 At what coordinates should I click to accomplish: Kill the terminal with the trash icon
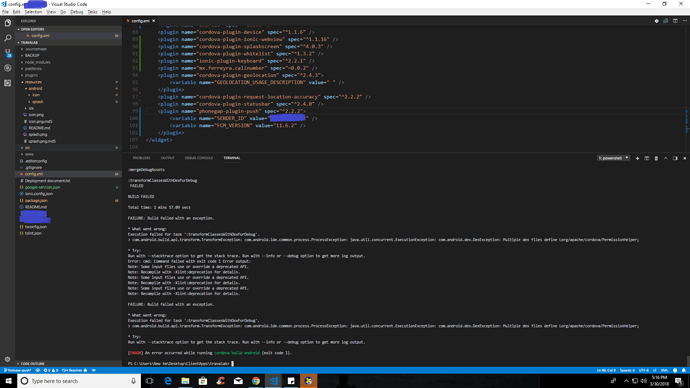coord(656,158)
